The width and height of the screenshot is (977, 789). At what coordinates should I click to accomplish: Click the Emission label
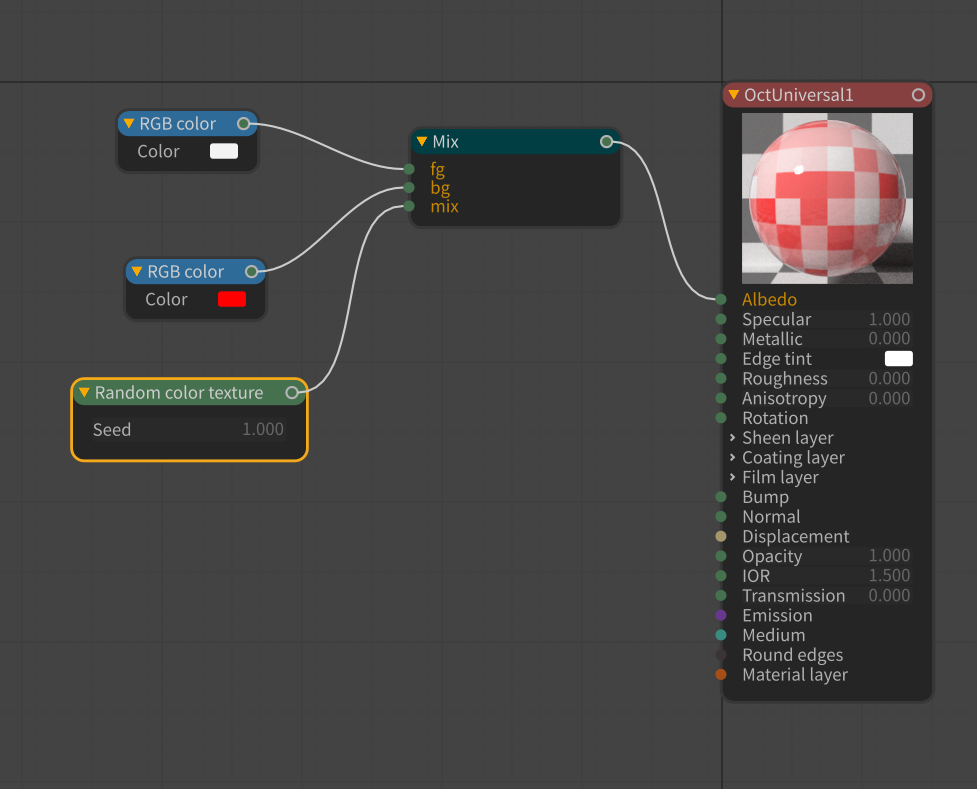(x=777, y=615)
